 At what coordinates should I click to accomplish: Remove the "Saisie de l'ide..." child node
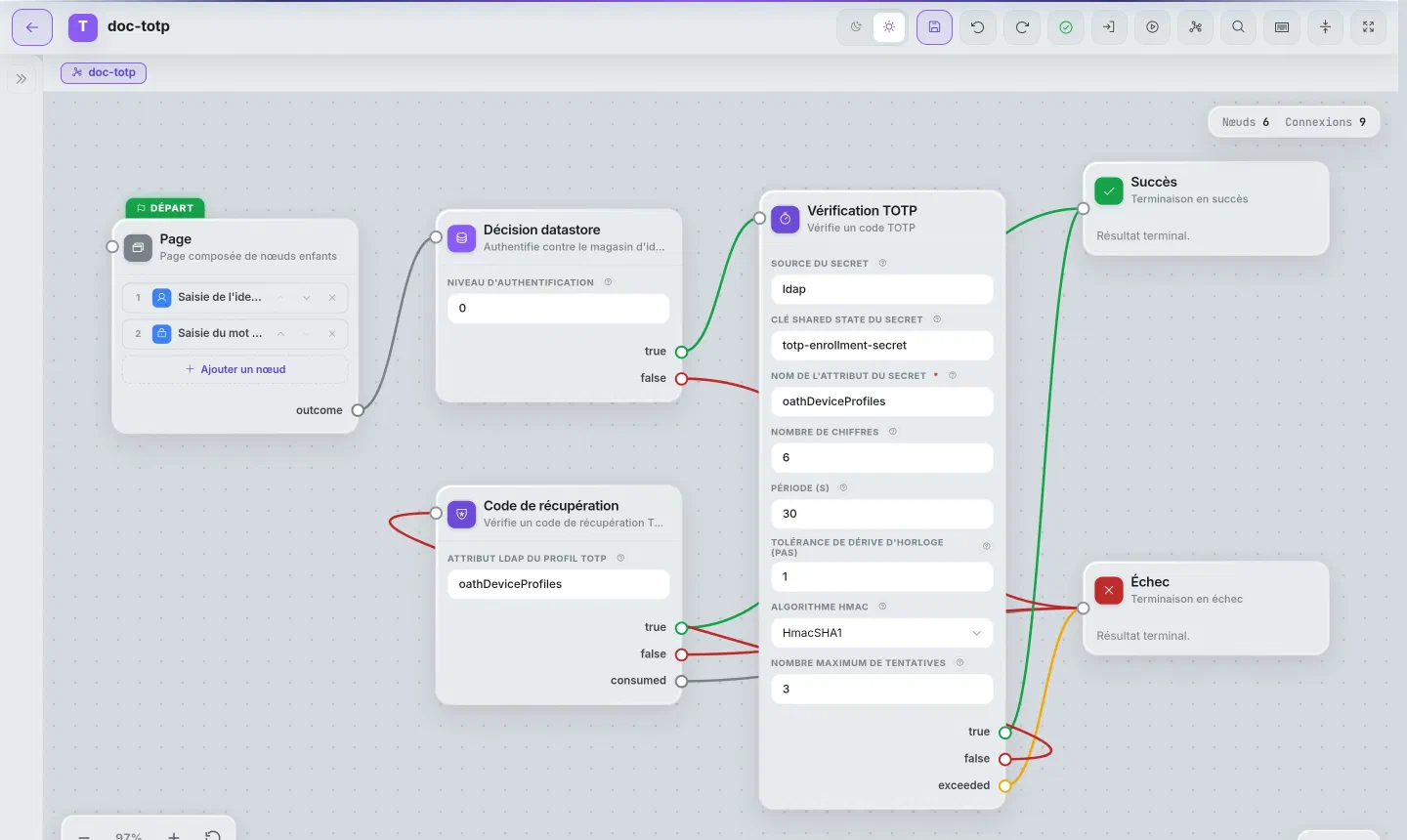pyautogui.click(x=332, y=298)
